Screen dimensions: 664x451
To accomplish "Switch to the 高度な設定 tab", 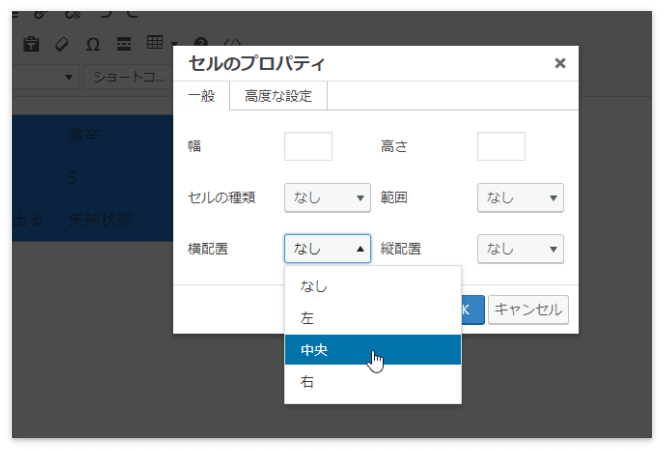I will pos(278,96).
